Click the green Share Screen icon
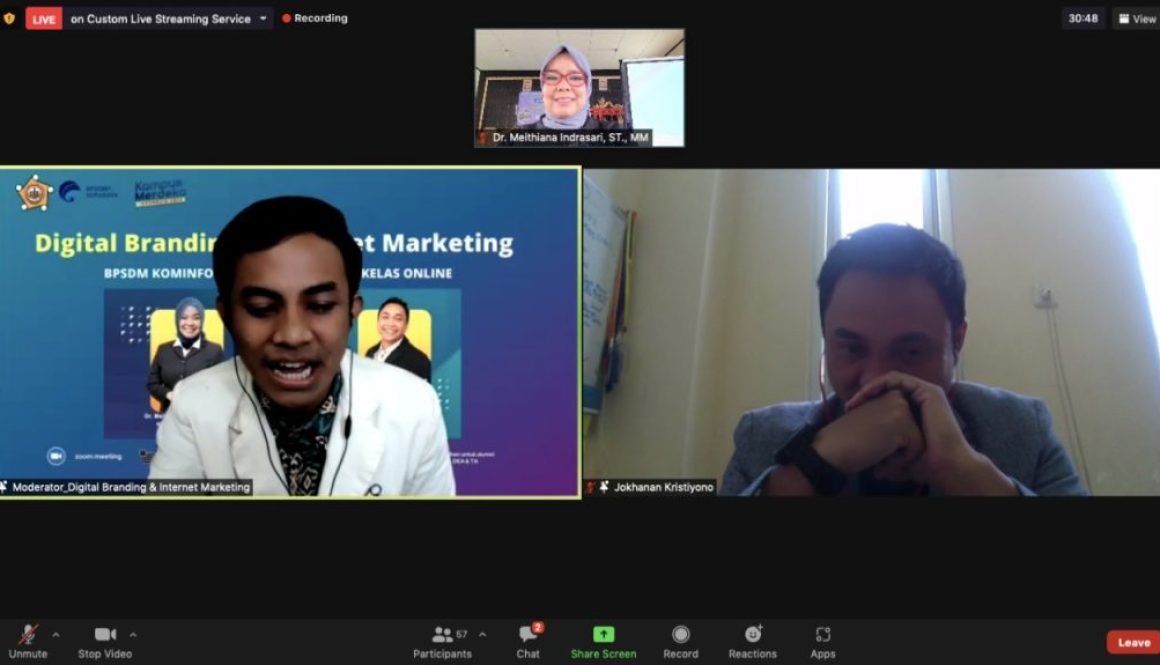The image size is (1160, 665). (x=603, y=634)
